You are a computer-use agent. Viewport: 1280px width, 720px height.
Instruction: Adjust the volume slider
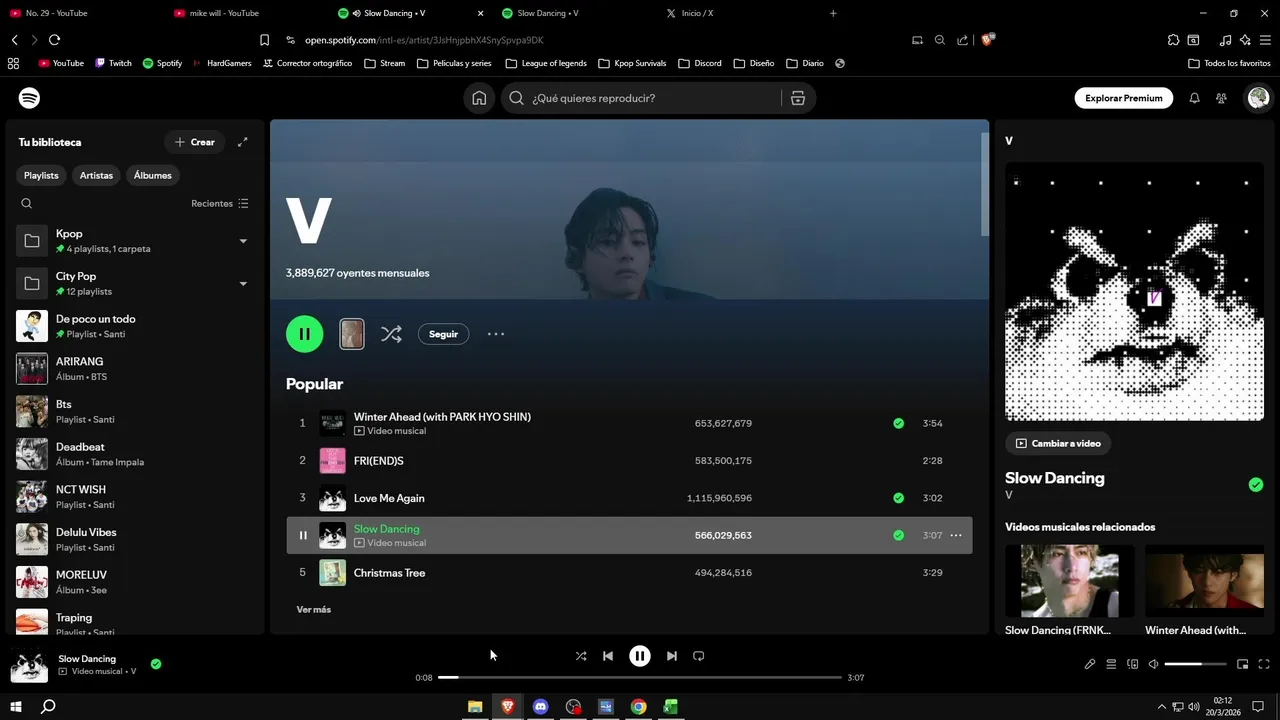(x=1195, y=664)
